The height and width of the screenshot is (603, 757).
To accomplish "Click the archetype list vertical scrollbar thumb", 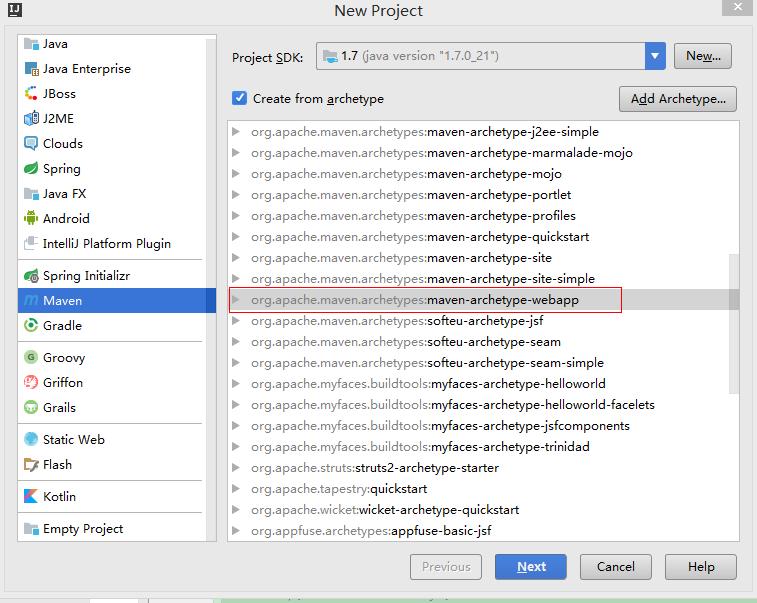I will click(734, 323).
